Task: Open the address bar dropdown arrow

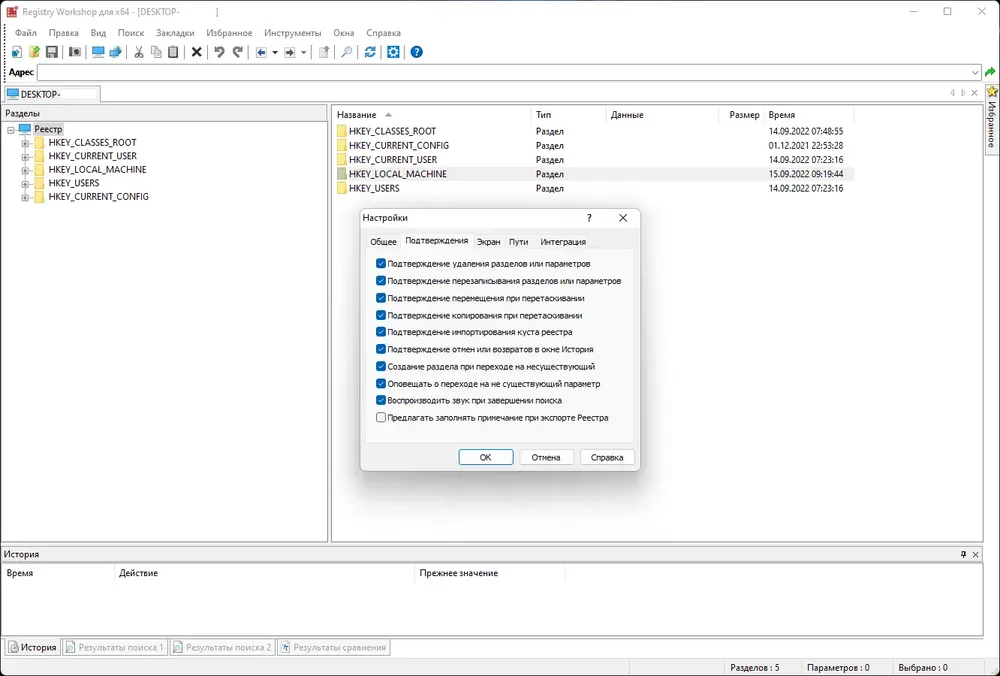Action: click(x=975, y=73)
